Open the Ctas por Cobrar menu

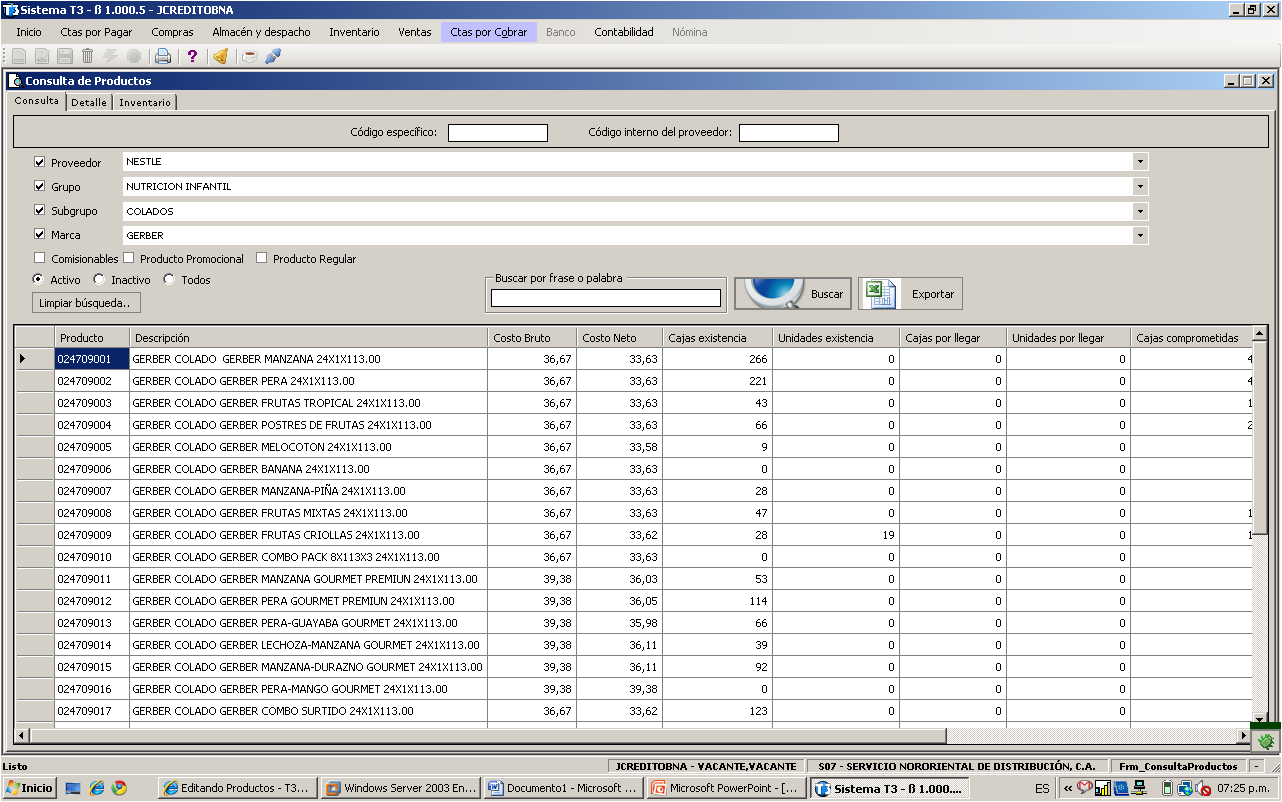(489, 32)
